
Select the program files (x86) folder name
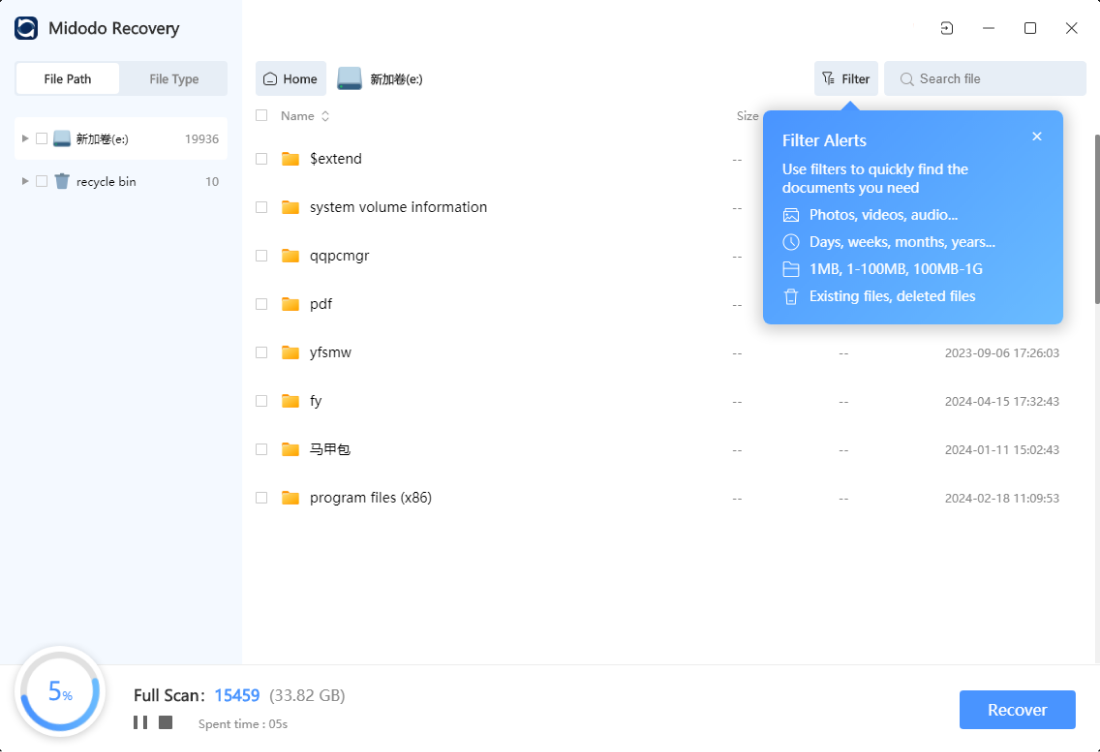[x=371, y=498]
